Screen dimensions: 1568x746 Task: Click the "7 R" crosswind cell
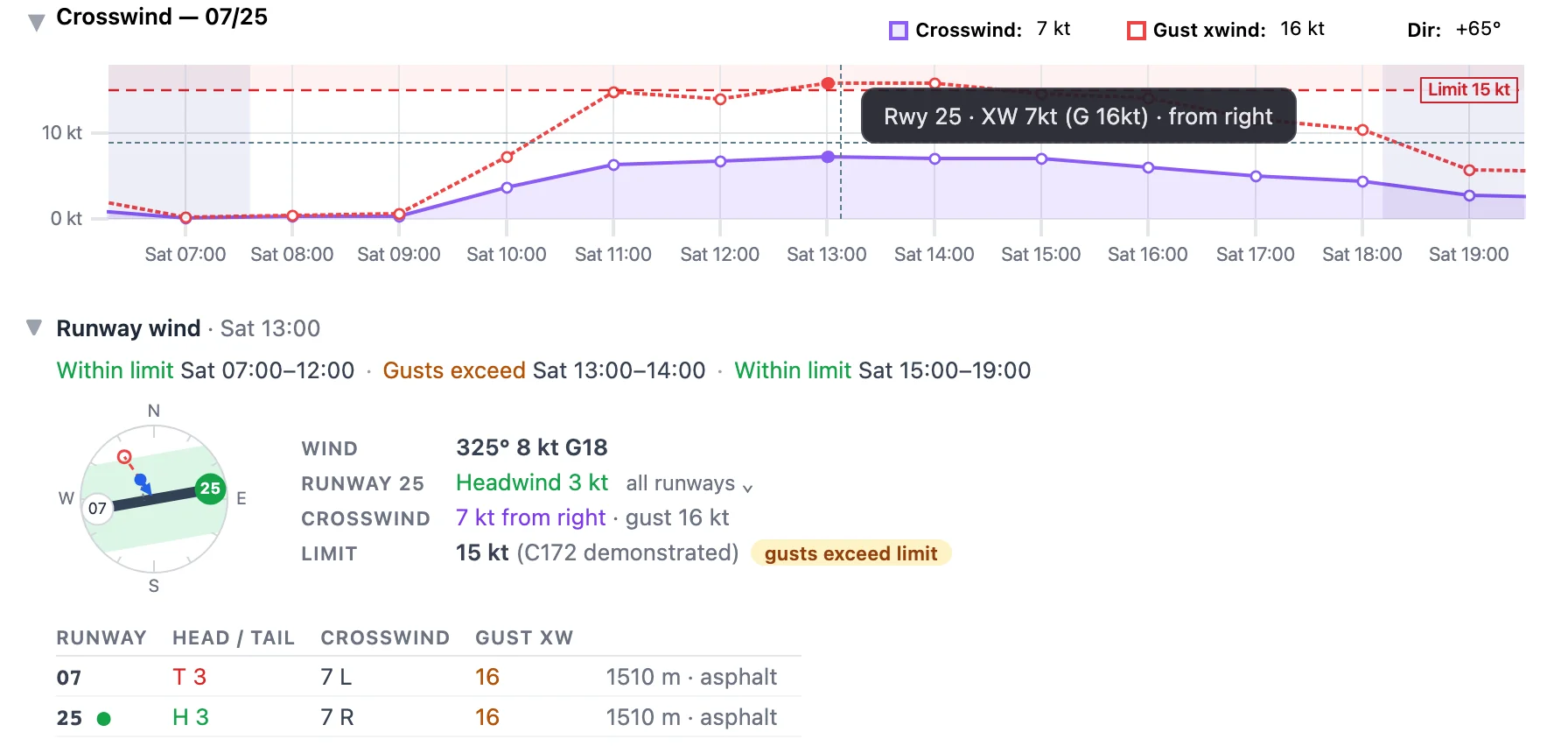(337, 717)
